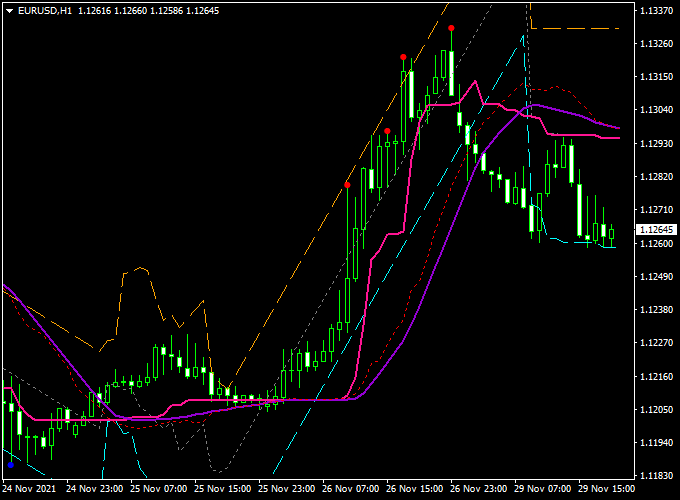Click price level 1.12380 on the scale

pos(657,310)
